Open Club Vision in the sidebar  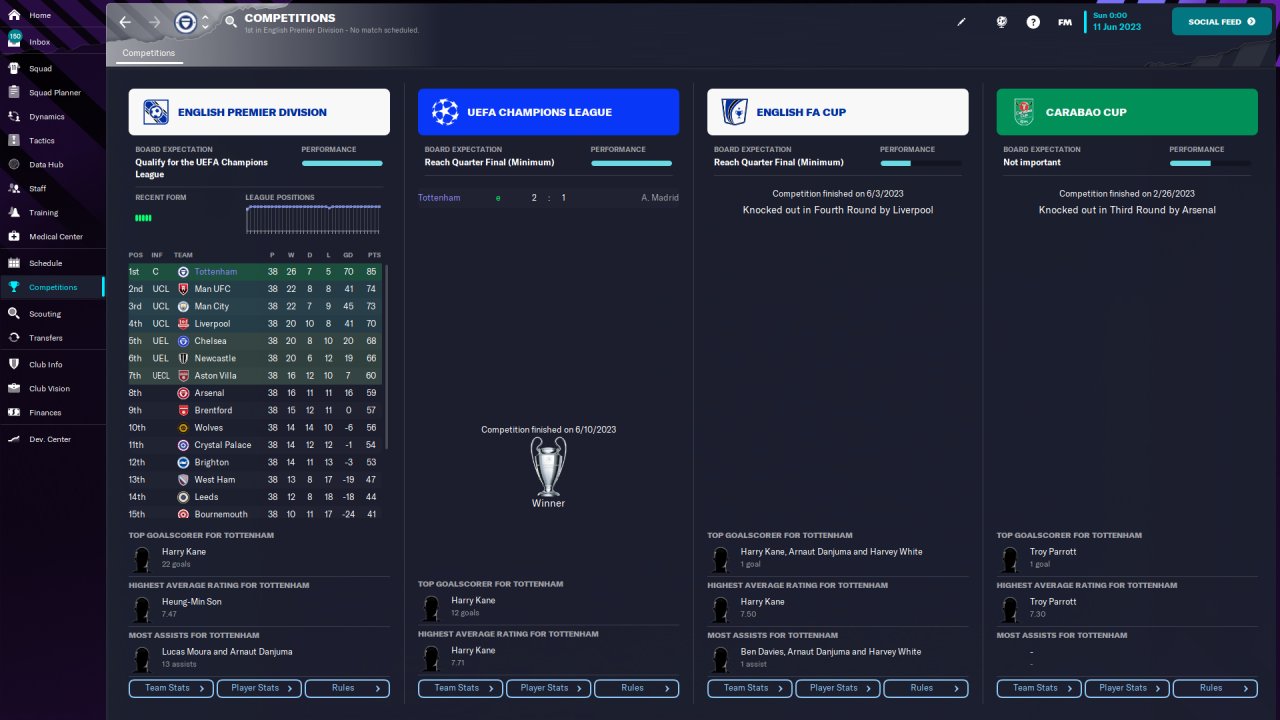(x=52, y=388)
